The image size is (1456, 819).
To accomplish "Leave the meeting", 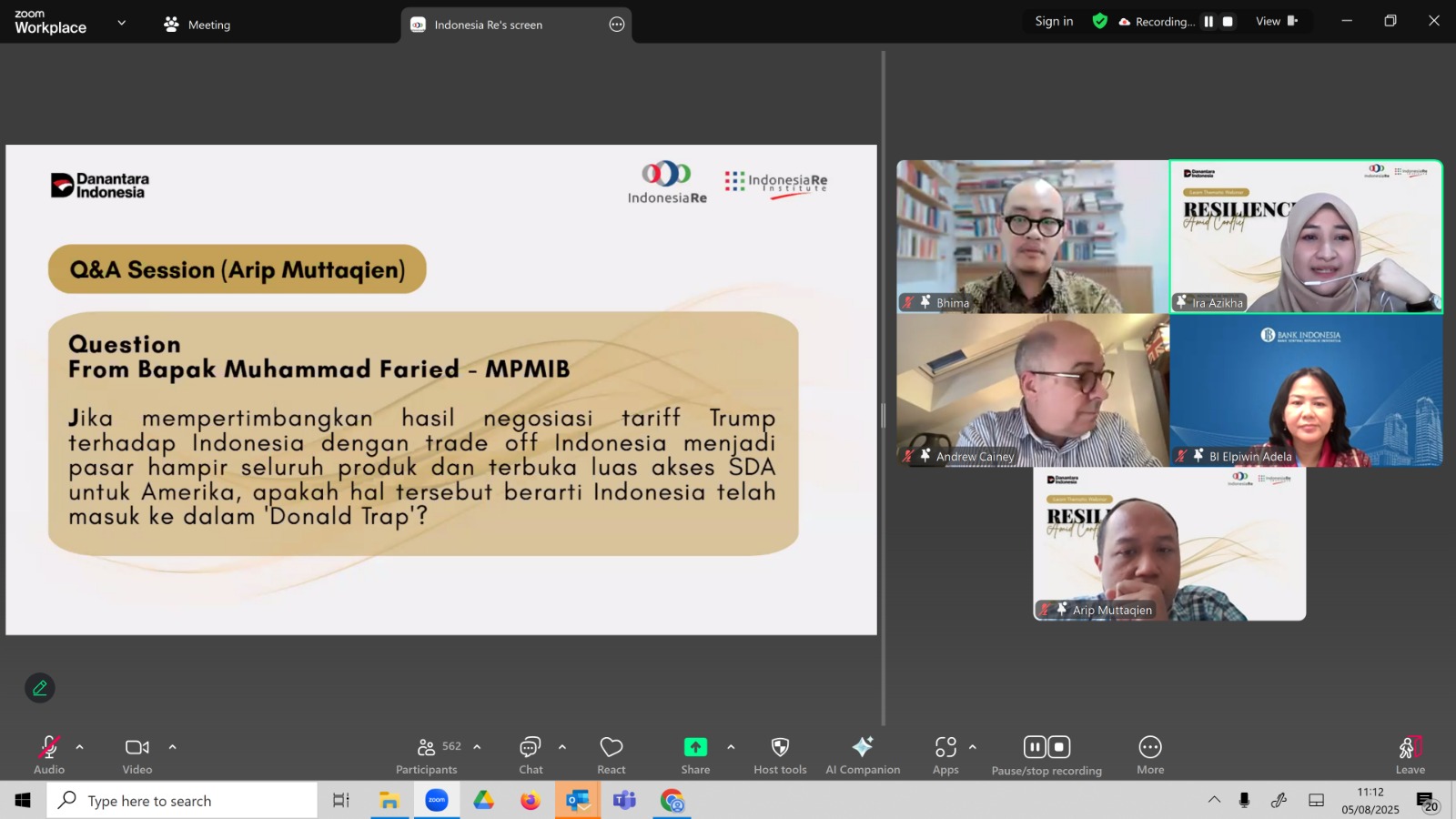I will (x=1410, y=755).
